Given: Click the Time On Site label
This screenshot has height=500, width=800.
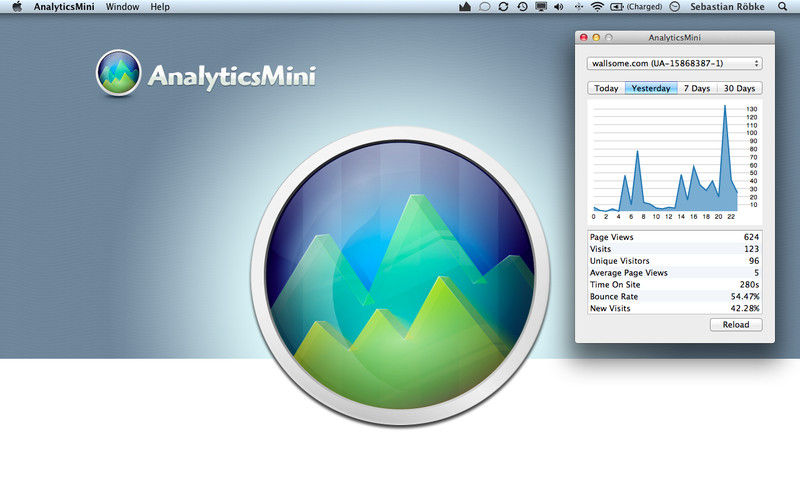Looking at the screenshot, I should tap(615, 285).
